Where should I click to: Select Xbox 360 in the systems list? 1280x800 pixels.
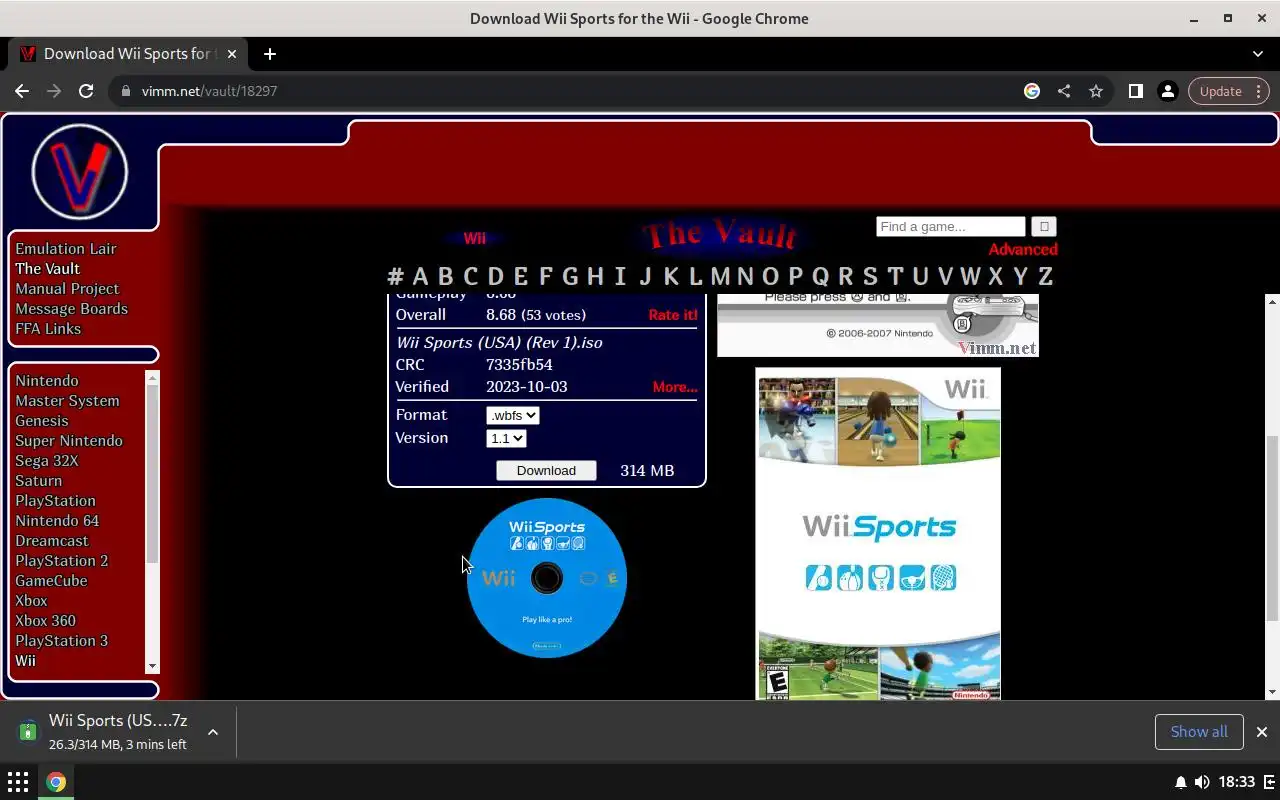tap(45, 621)
